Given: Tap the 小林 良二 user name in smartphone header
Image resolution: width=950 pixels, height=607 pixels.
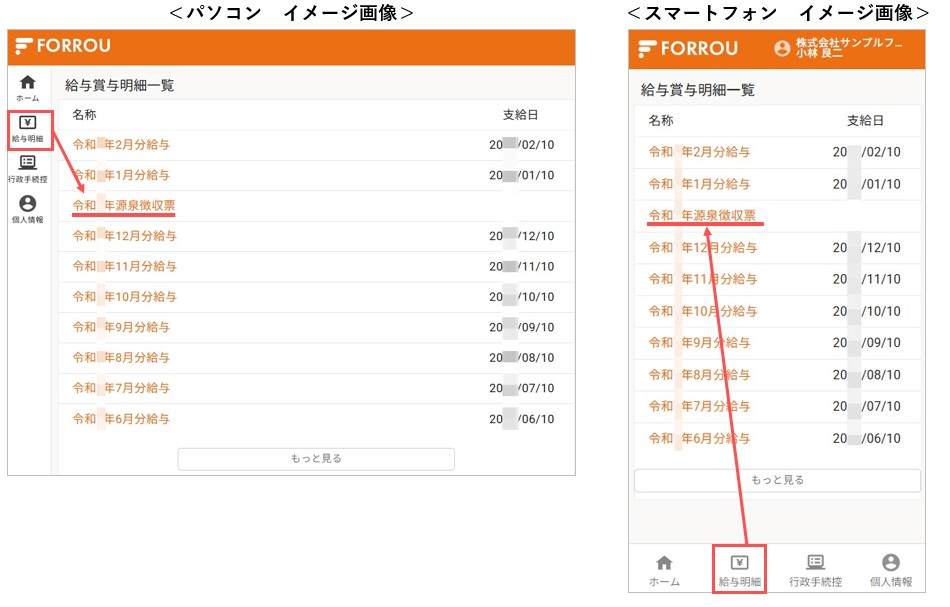Looking at the screenshot, I should point(819,53).
